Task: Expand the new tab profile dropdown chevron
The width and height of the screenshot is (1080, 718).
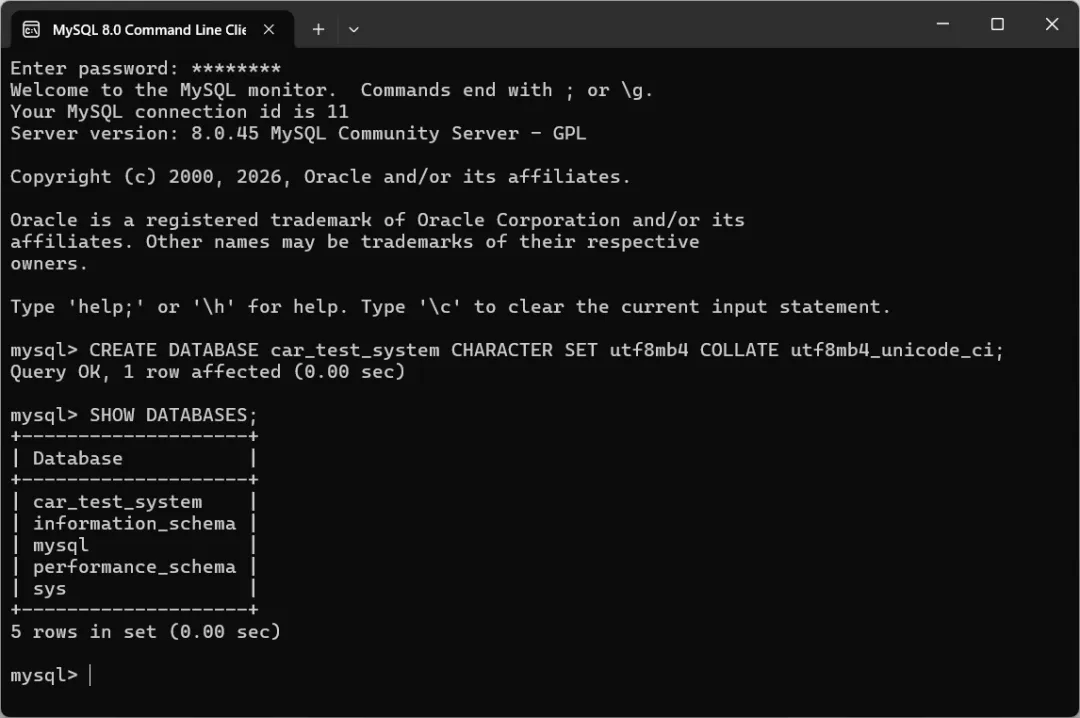Action: pyautogui.click(x=353, y=29)
